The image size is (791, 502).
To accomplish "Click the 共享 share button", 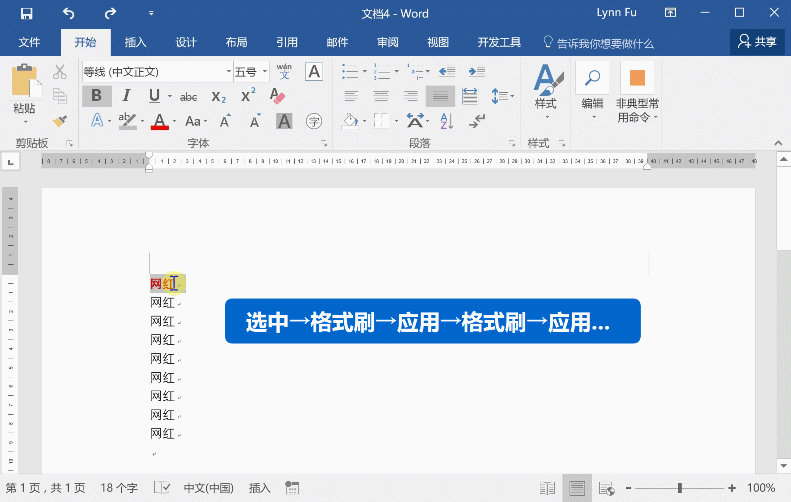I will pos(757,42).
